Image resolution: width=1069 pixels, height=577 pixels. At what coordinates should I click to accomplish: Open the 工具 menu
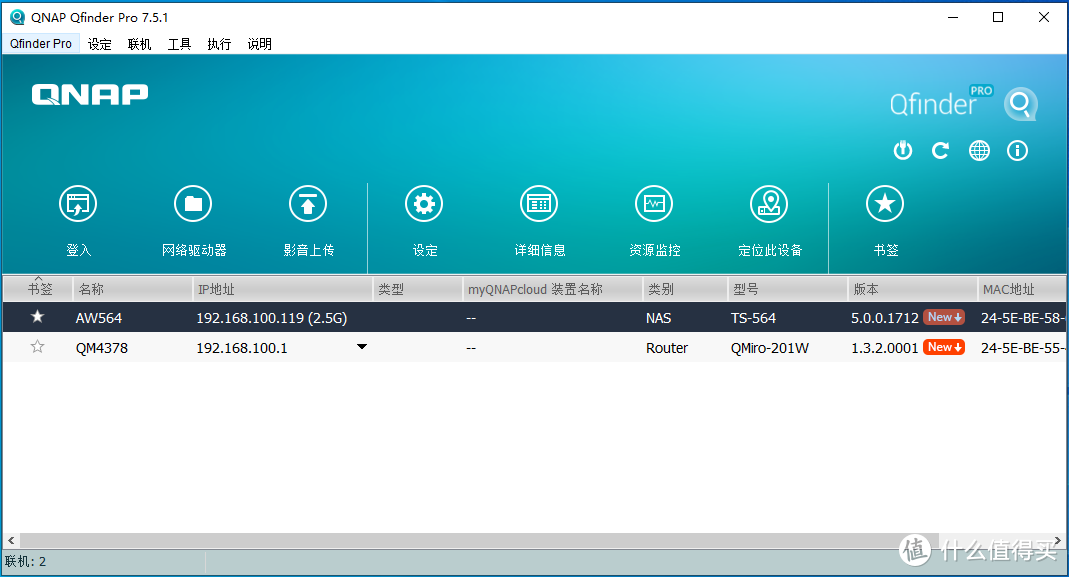[179, 44]
